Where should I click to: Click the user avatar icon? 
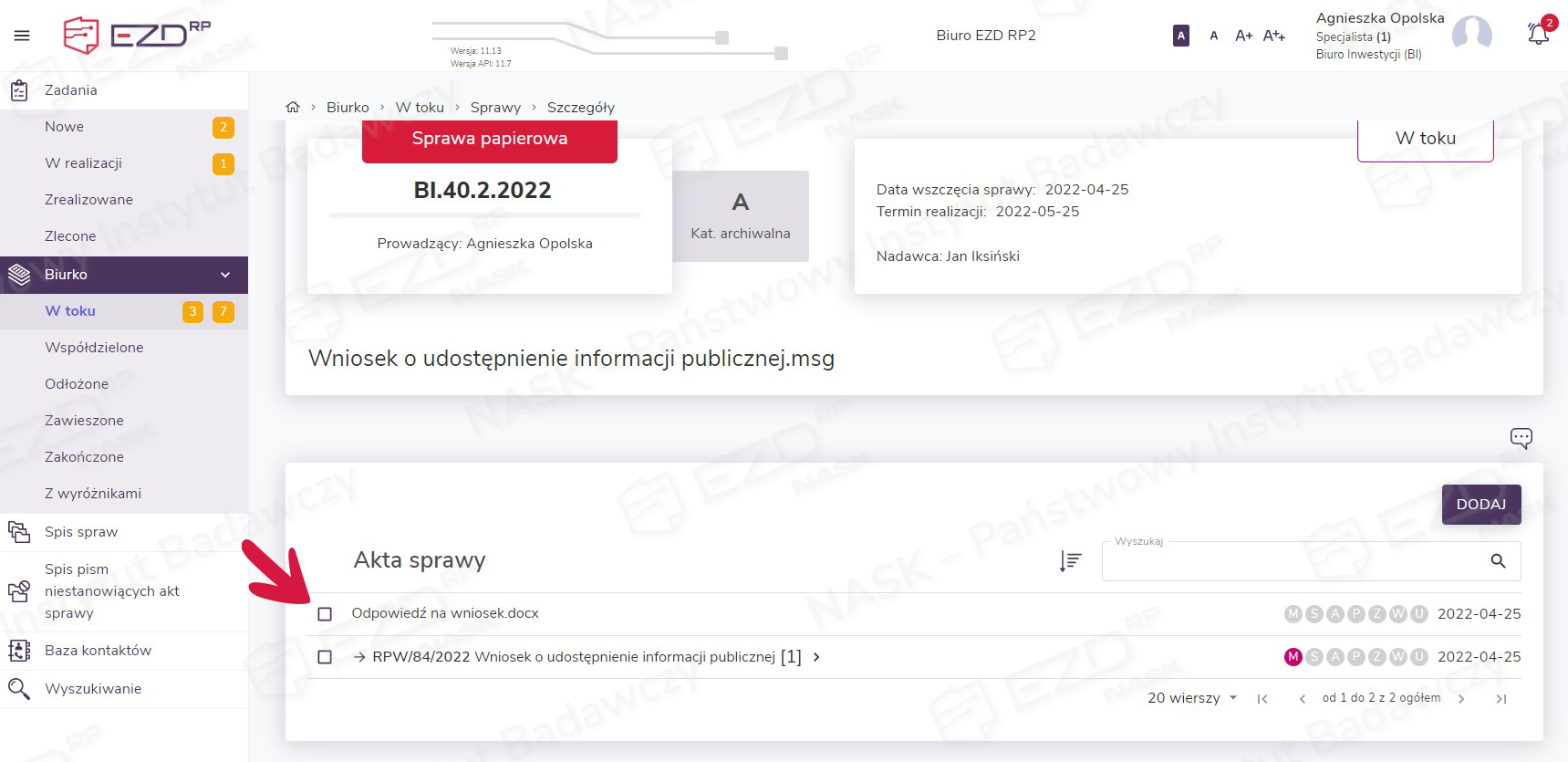[x=1471, y=35]
